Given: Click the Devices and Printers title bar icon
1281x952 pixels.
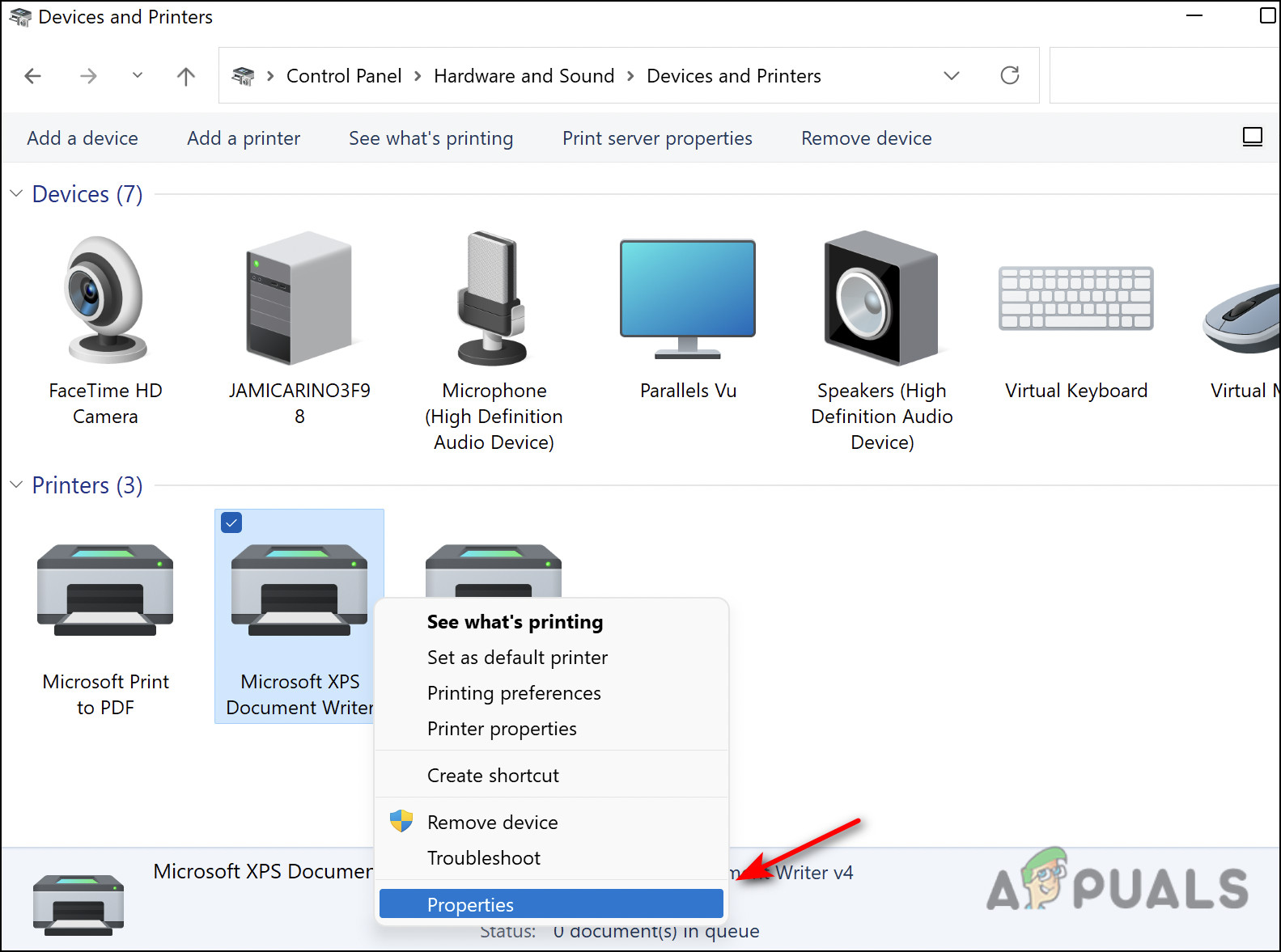Looking at the screenshot, I should pos(20,17).
